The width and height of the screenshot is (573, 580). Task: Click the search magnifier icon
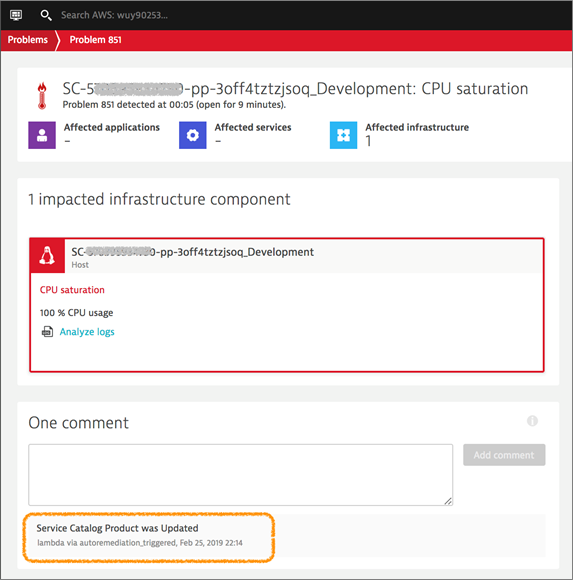(46, 15)
